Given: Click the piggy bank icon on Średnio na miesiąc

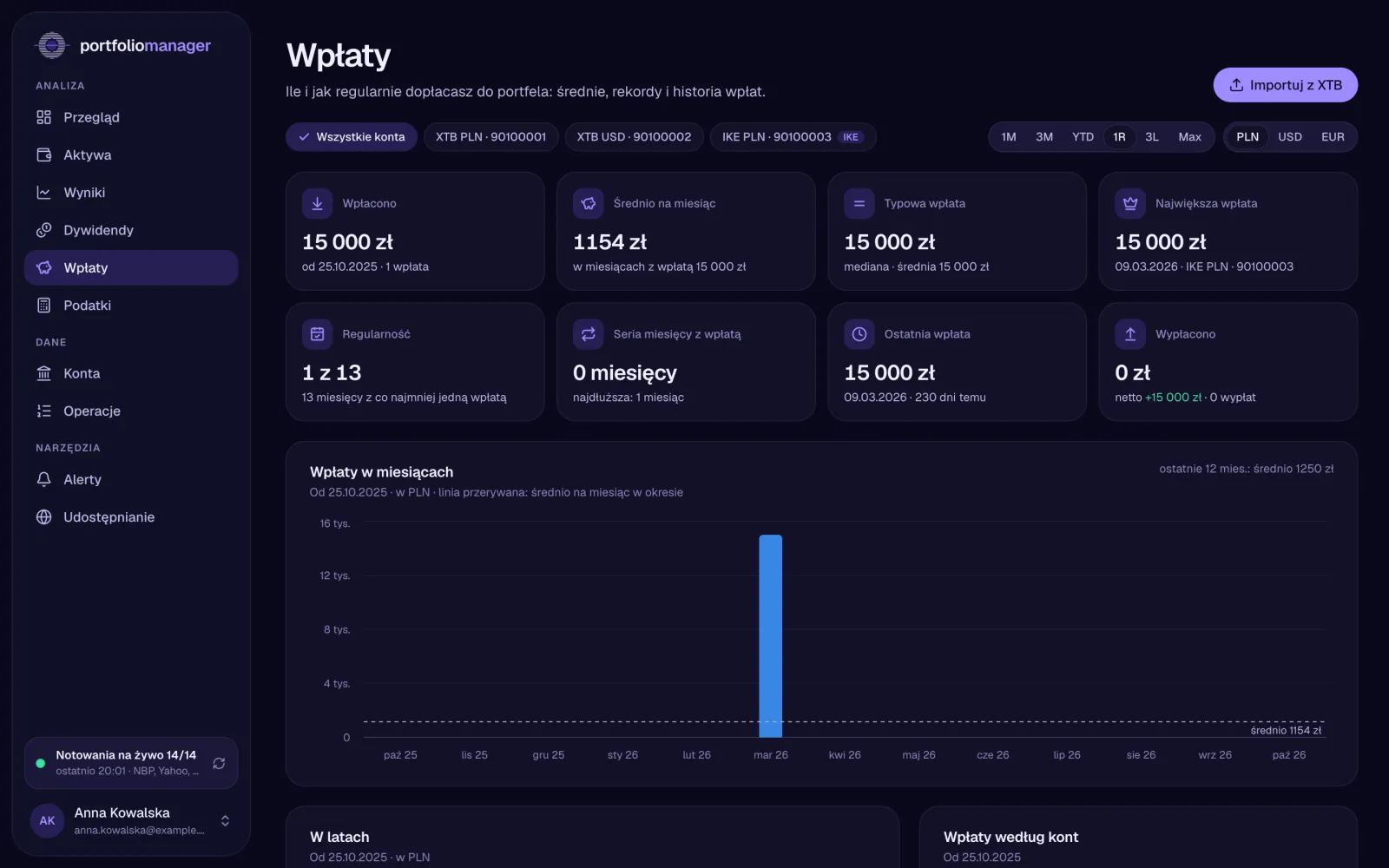Looking at the screenshot, I should [588, 203].
